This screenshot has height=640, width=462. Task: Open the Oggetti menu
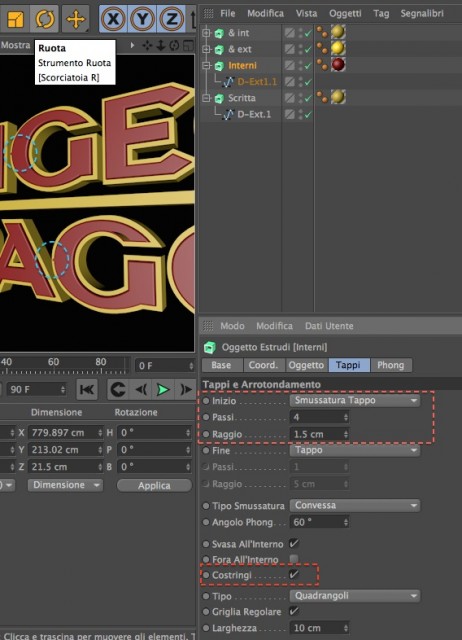[x=345, y=13]
